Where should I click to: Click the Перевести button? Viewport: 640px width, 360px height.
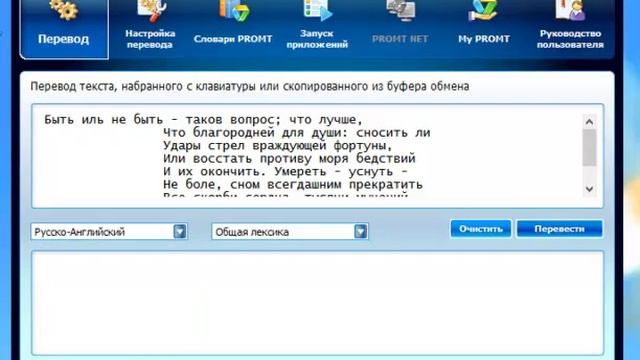pyautogui.click(x=559, y=229)
